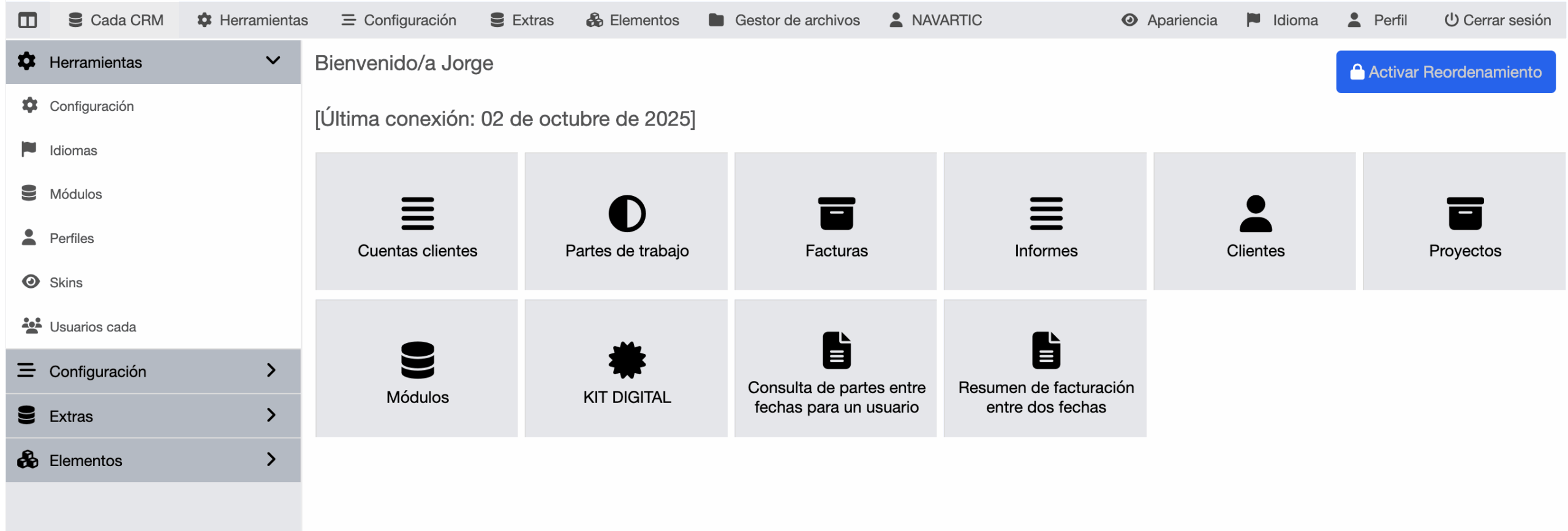This screenshot has height=531, width=1568.
Task: Open Gestor de archivos in top menu
Action: [784, 20]
